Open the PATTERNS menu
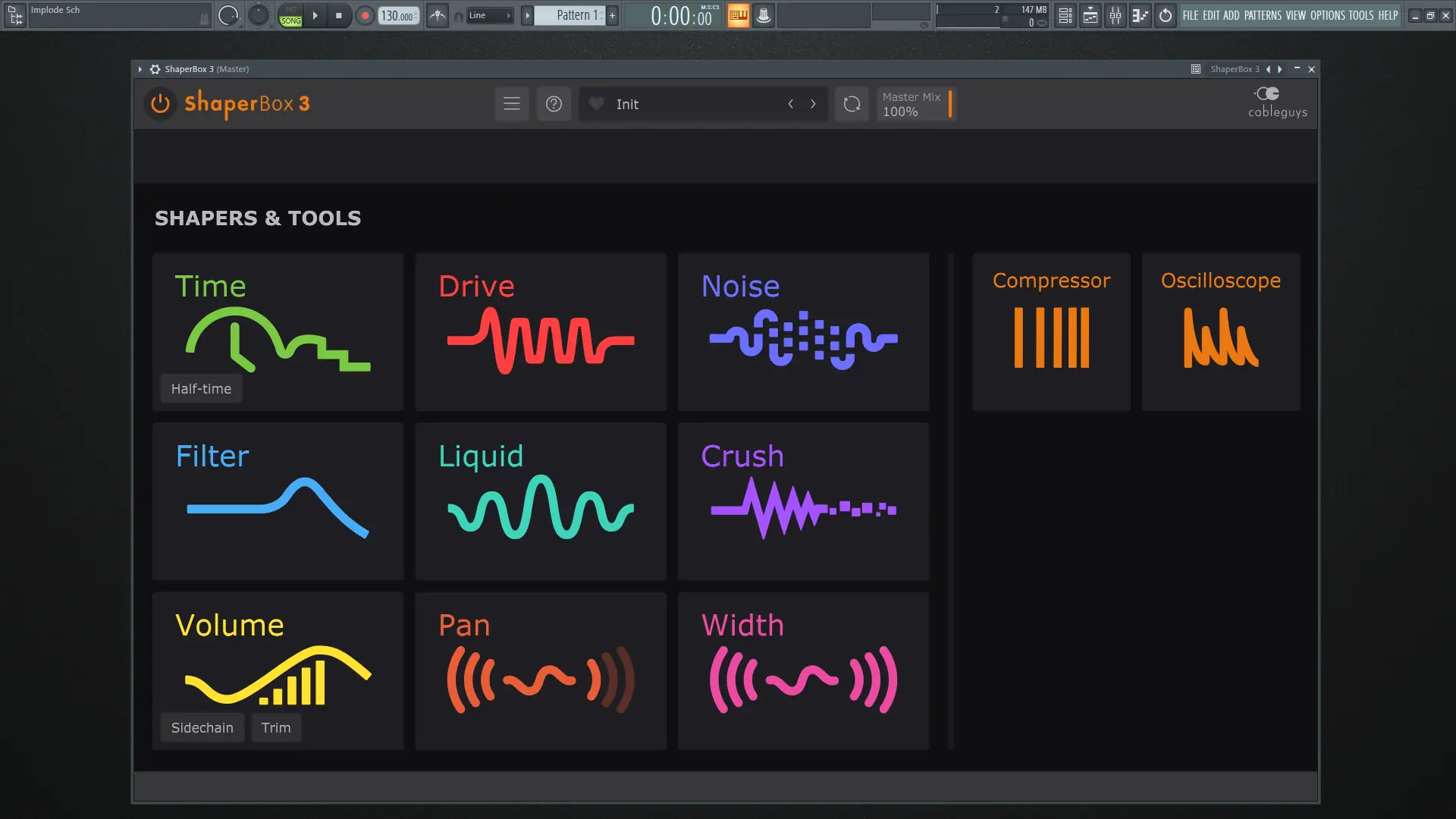Screen dimensions: 1456x819 pyautogui.click(x=1263, y=15)
